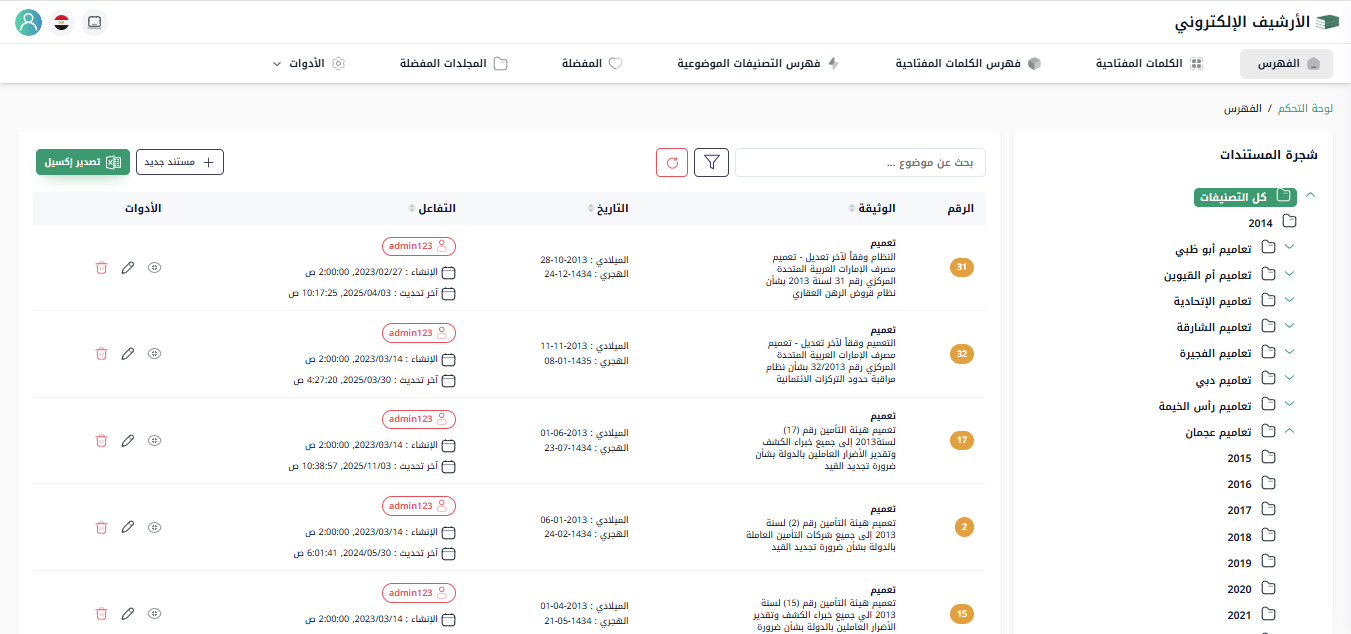Expand the تعاميم أبو ظبي tree folder
Viewport: 1351px width, 634px height.
pos(1289,247)
